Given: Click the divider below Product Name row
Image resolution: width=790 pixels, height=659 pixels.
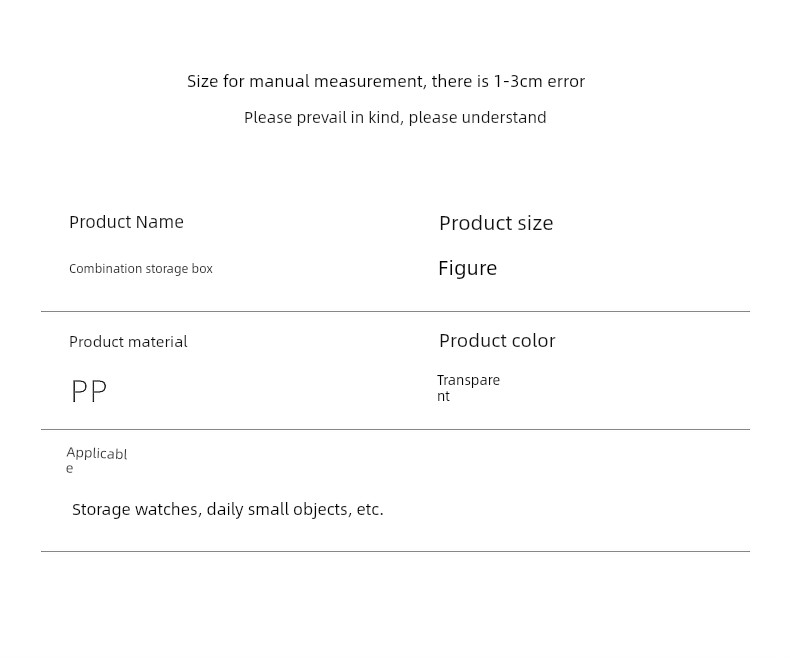Looking at the screenshot, I should coord(395,311).
